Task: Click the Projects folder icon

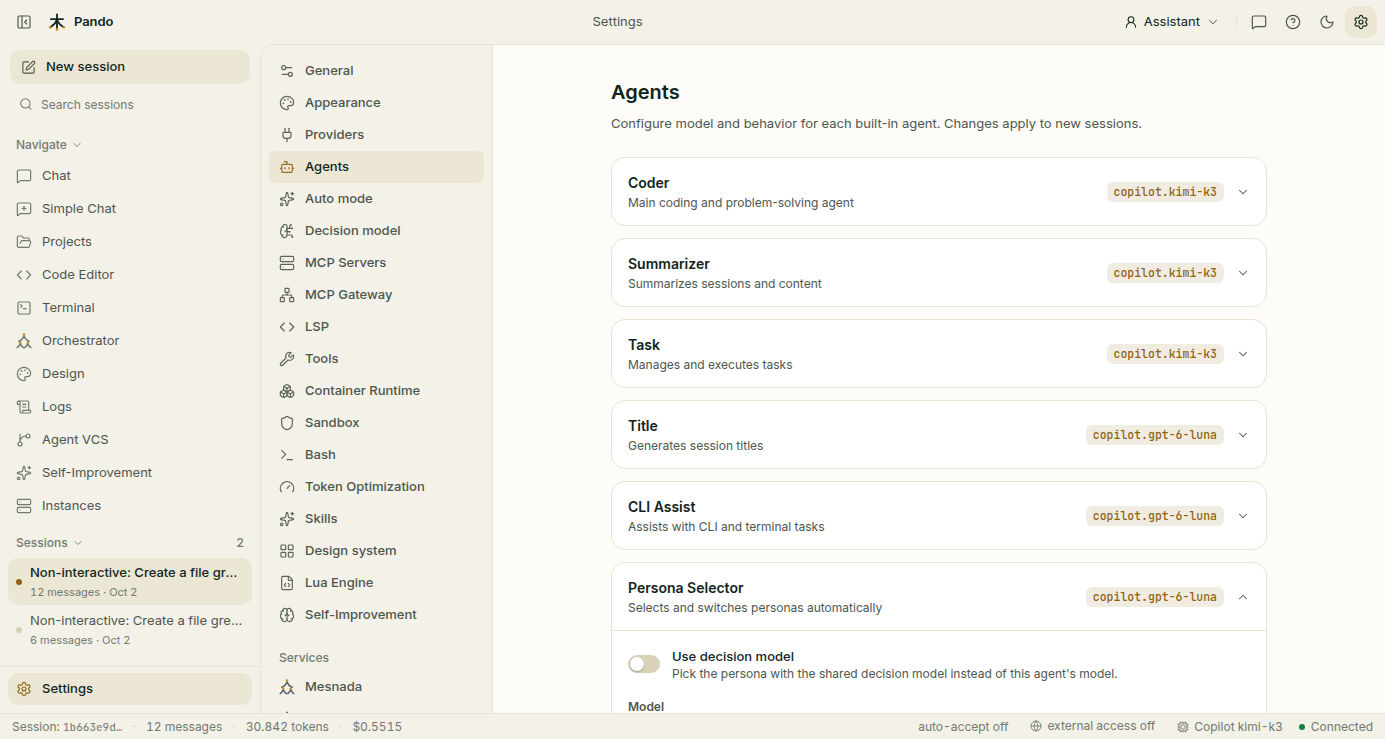Action: 24,242
